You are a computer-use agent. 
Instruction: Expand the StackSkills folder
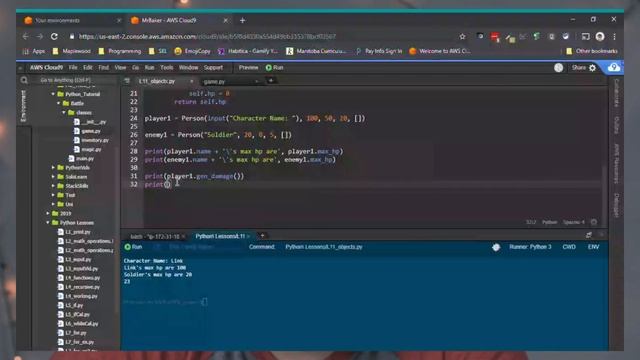coord(53,186)
